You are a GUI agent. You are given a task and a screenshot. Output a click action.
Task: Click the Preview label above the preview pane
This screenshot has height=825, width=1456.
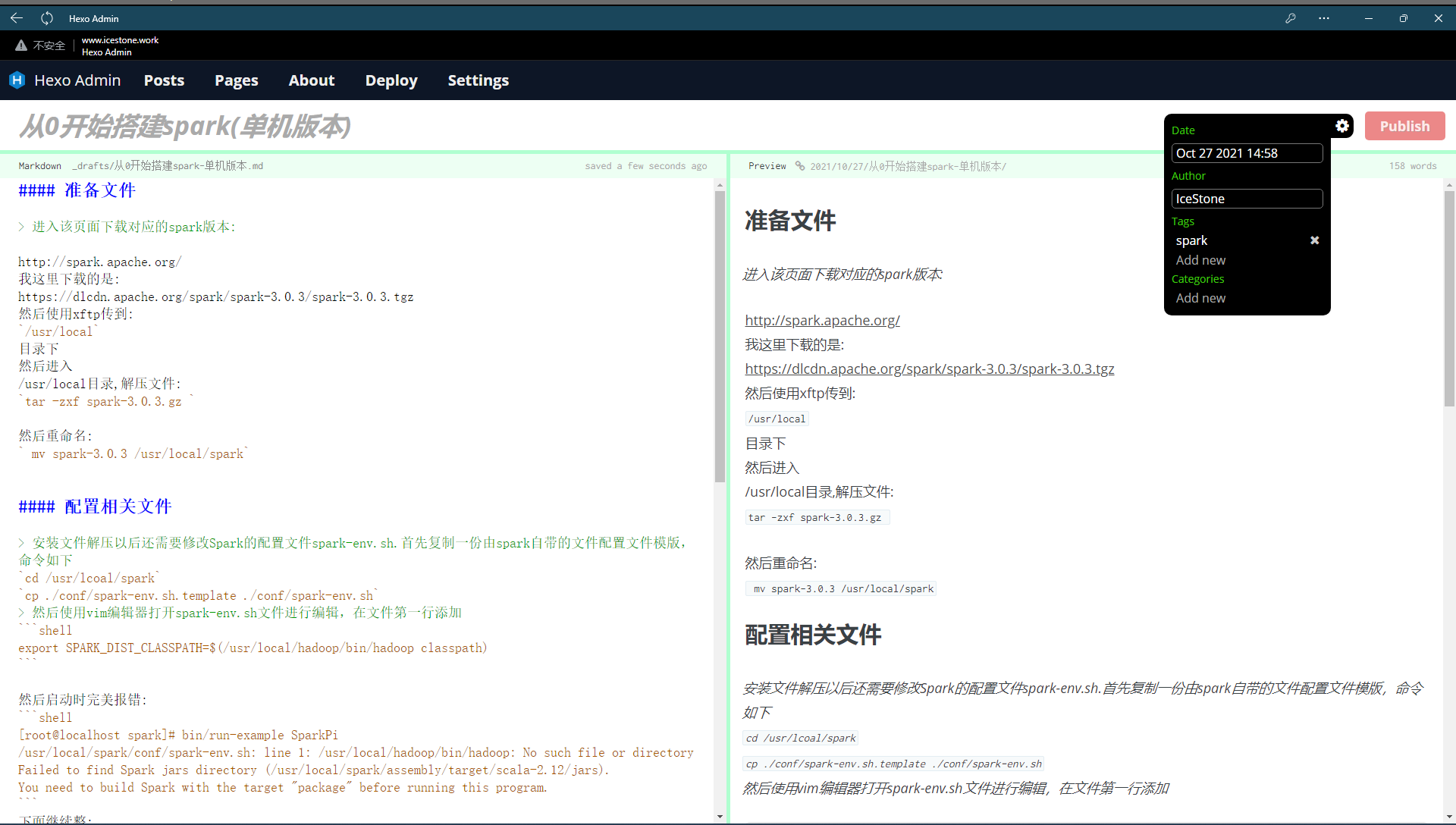pyautogui.click(x=767, y=166)
